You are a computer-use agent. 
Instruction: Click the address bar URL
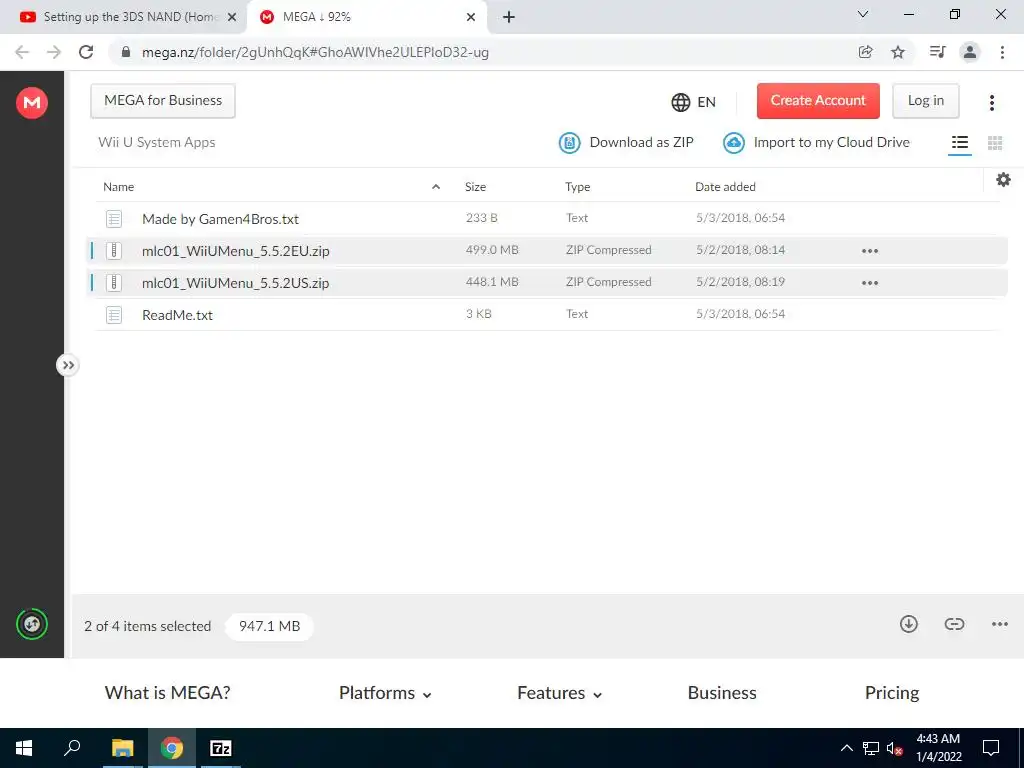(x=315, y=52)
